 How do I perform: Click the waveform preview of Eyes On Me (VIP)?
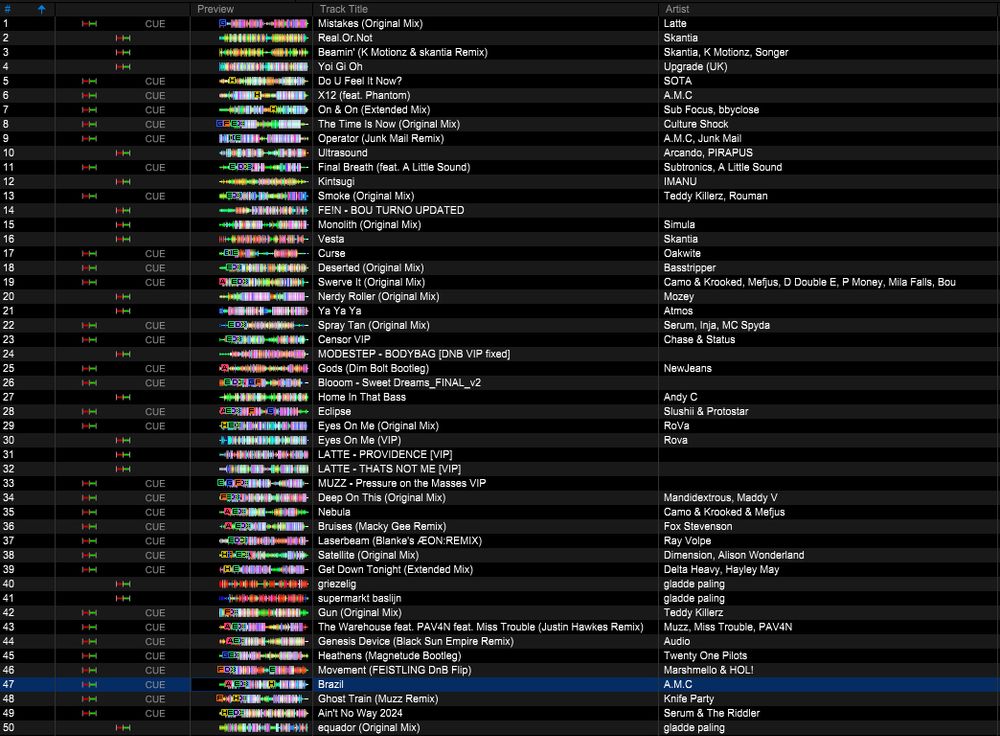pos(263,441)
